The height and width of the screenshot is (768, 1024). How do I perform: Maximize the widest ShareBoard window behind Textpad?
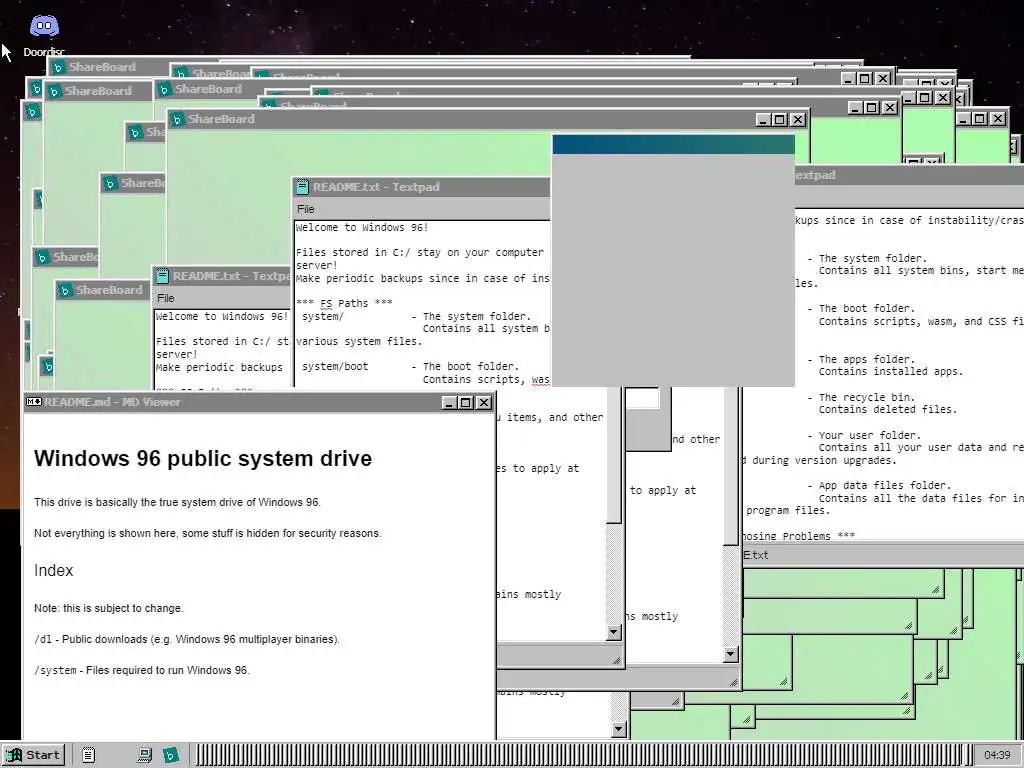tap(780, 120)
